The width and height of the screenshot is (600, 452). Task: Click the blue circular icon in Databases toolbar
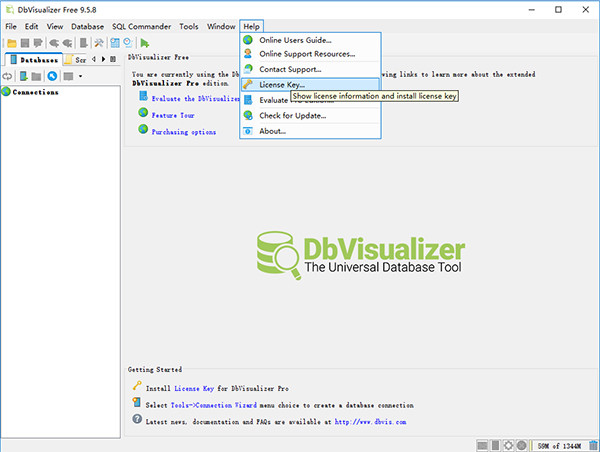click(x=52, y=76)
